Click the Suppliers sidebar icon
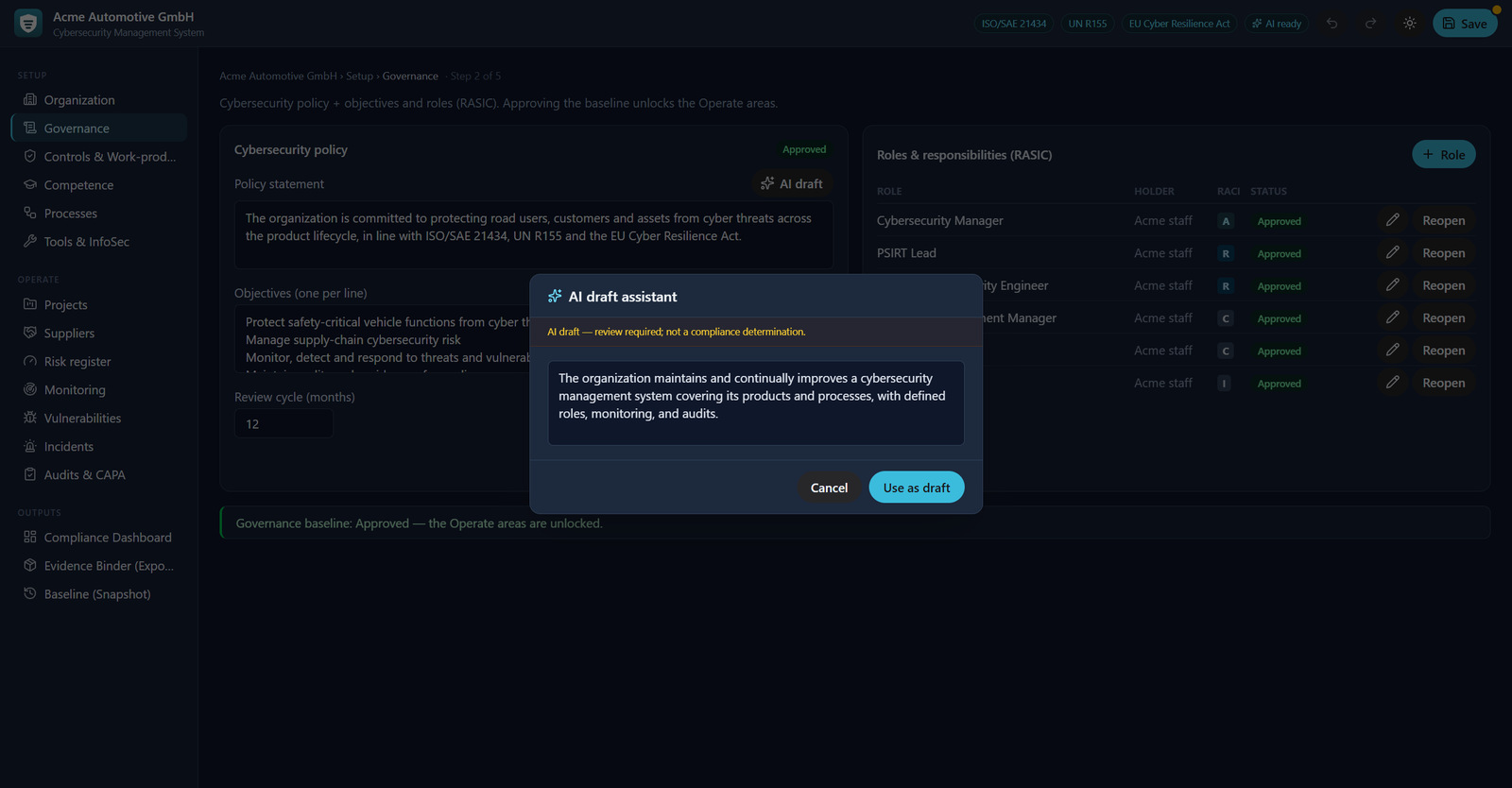The image size is (1512, 788). coord(30,333)
